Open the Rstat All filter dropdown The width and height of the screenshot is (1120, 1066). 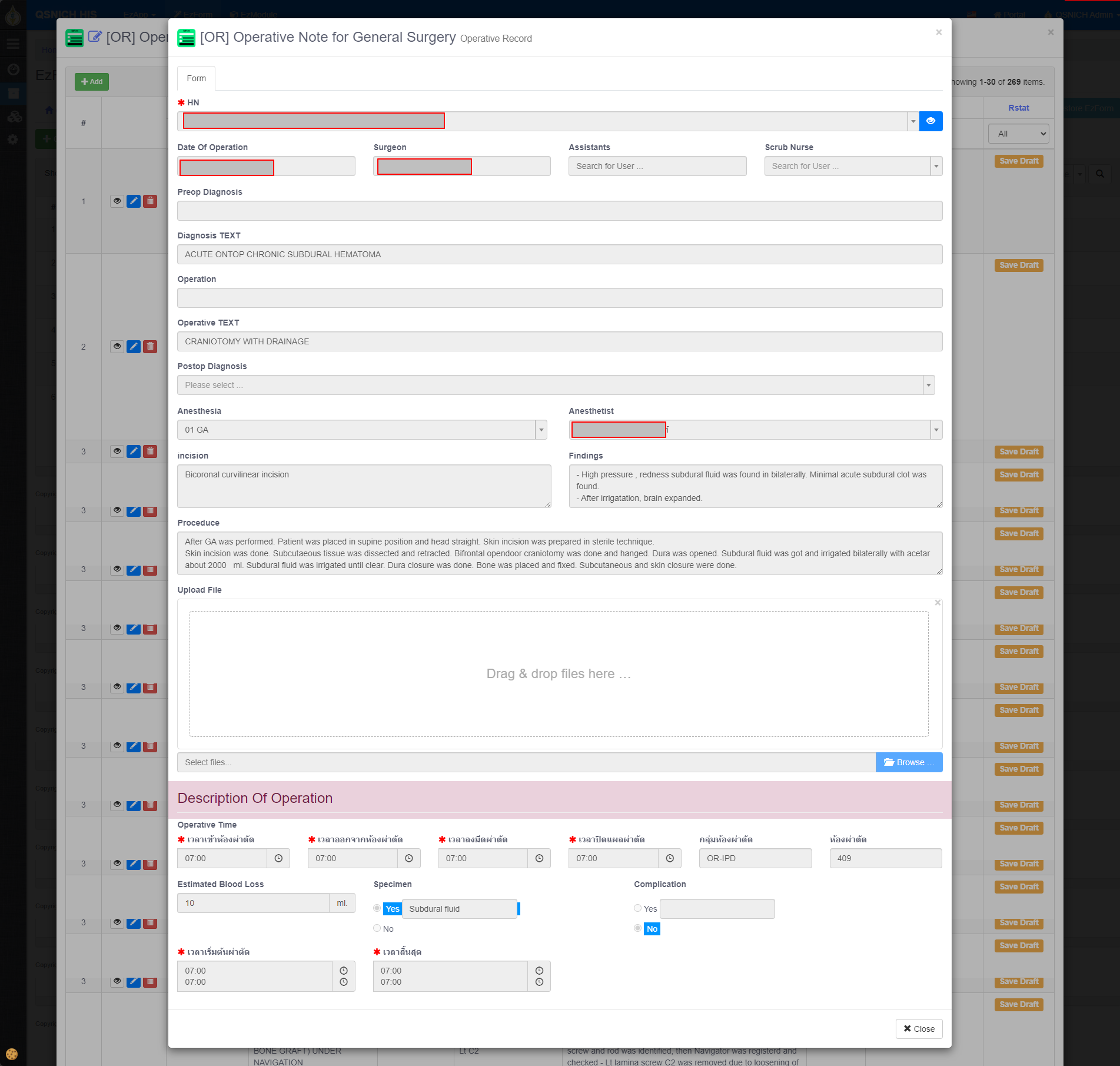point(1018,134)
